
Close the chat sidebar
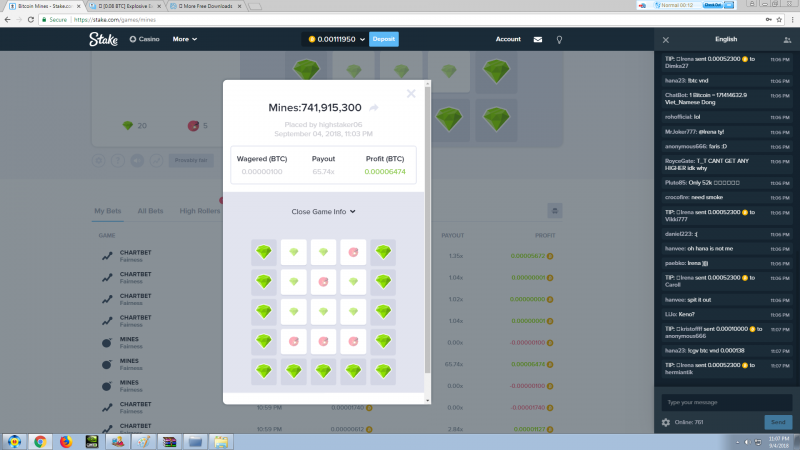(x=666, y=40)
